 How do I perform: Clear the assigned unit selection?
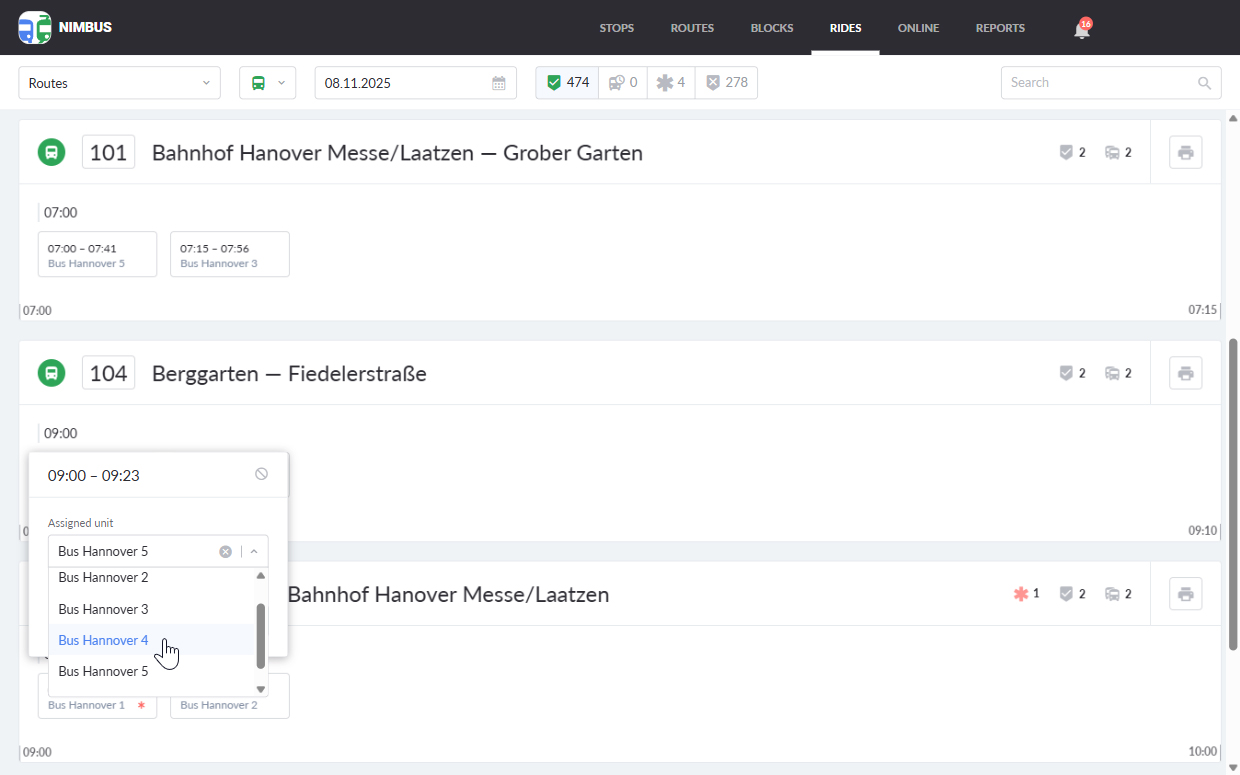(225, 552)
